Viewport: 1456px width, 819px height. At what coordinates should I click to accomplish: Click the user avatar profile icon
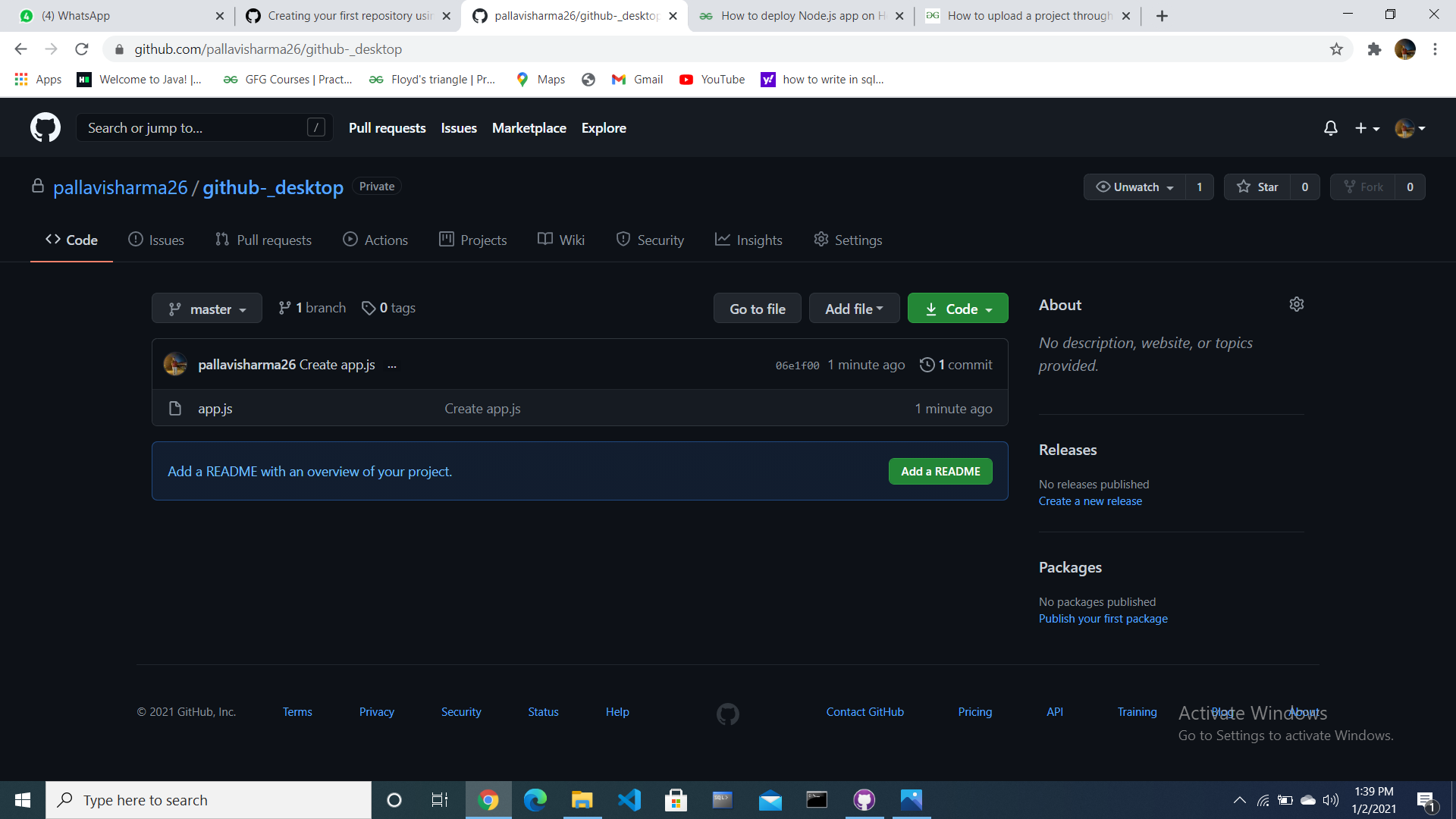tap(1405, 128)
